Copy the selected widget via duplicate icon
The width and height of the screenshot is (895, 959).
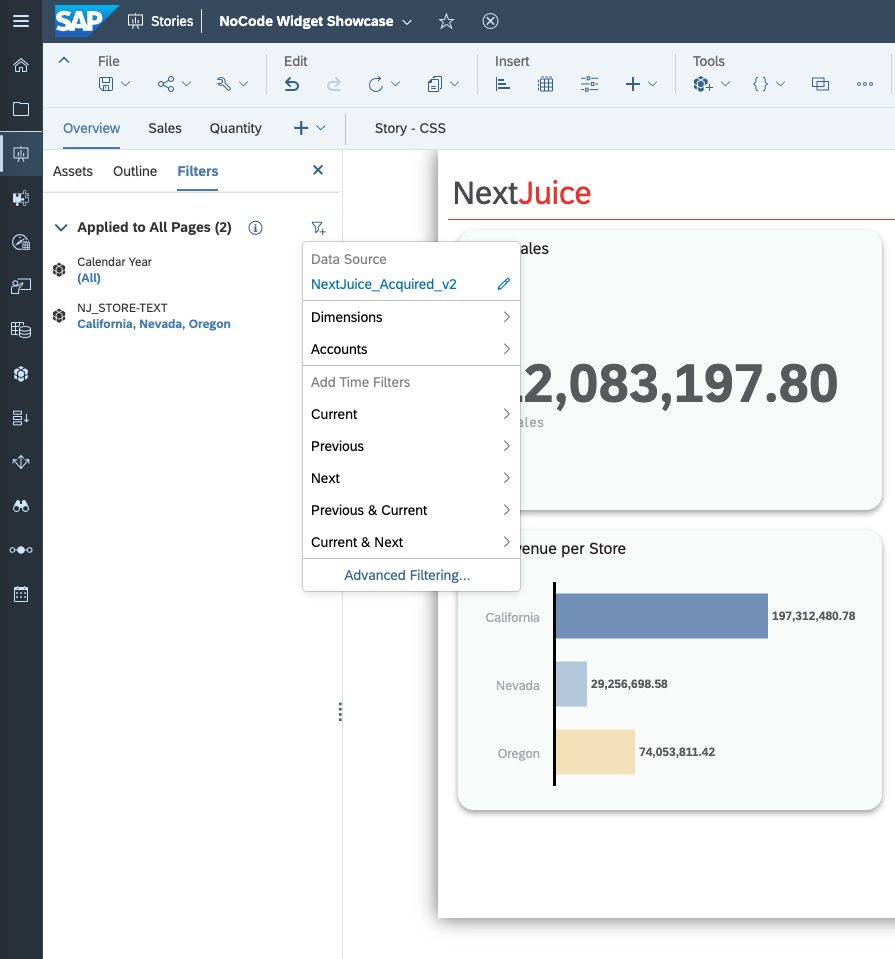820,84
